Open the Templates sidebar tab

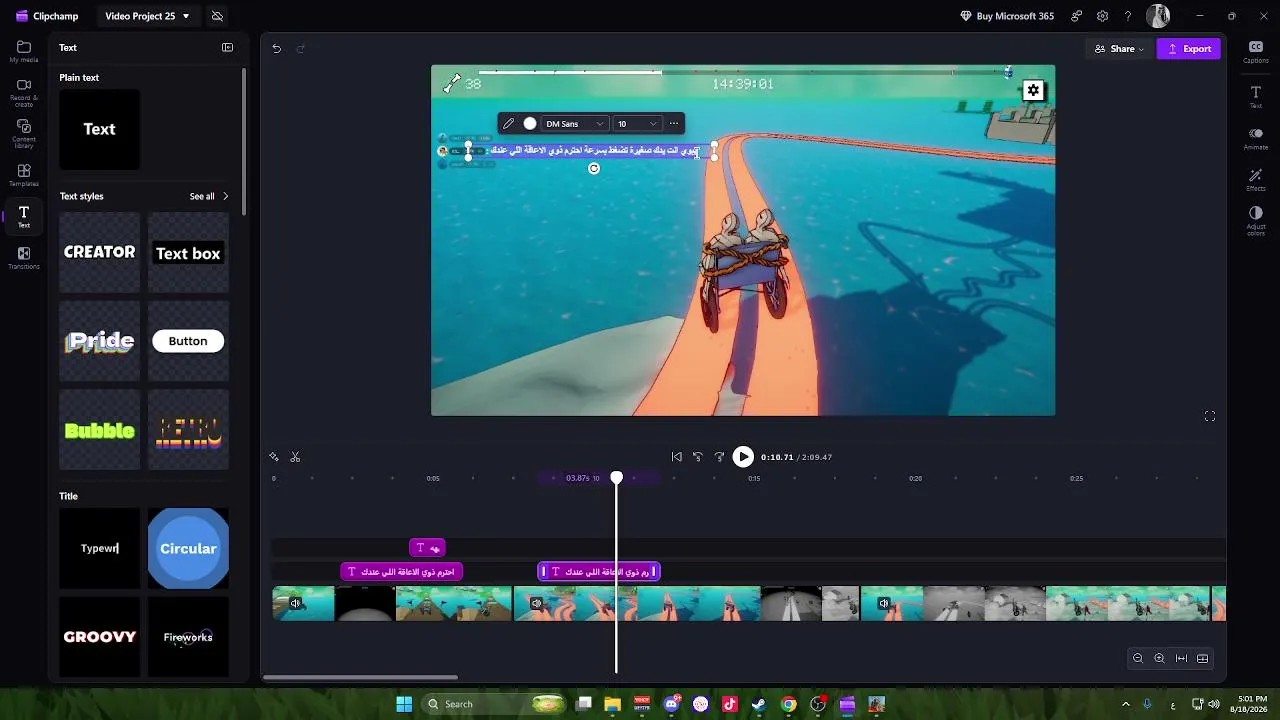coord(24,176)
